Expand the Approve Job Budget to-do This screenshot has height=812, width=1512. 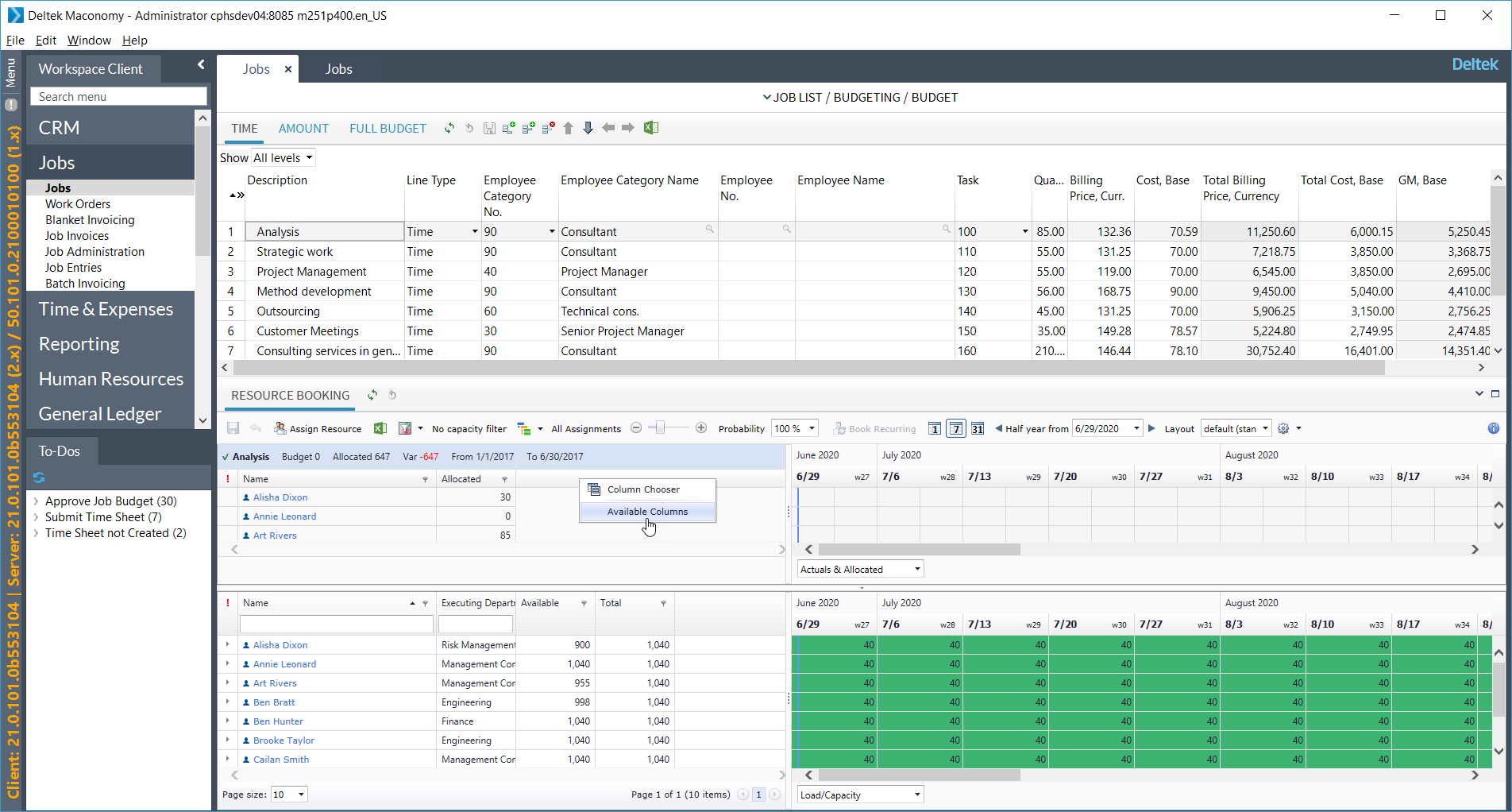36,501
